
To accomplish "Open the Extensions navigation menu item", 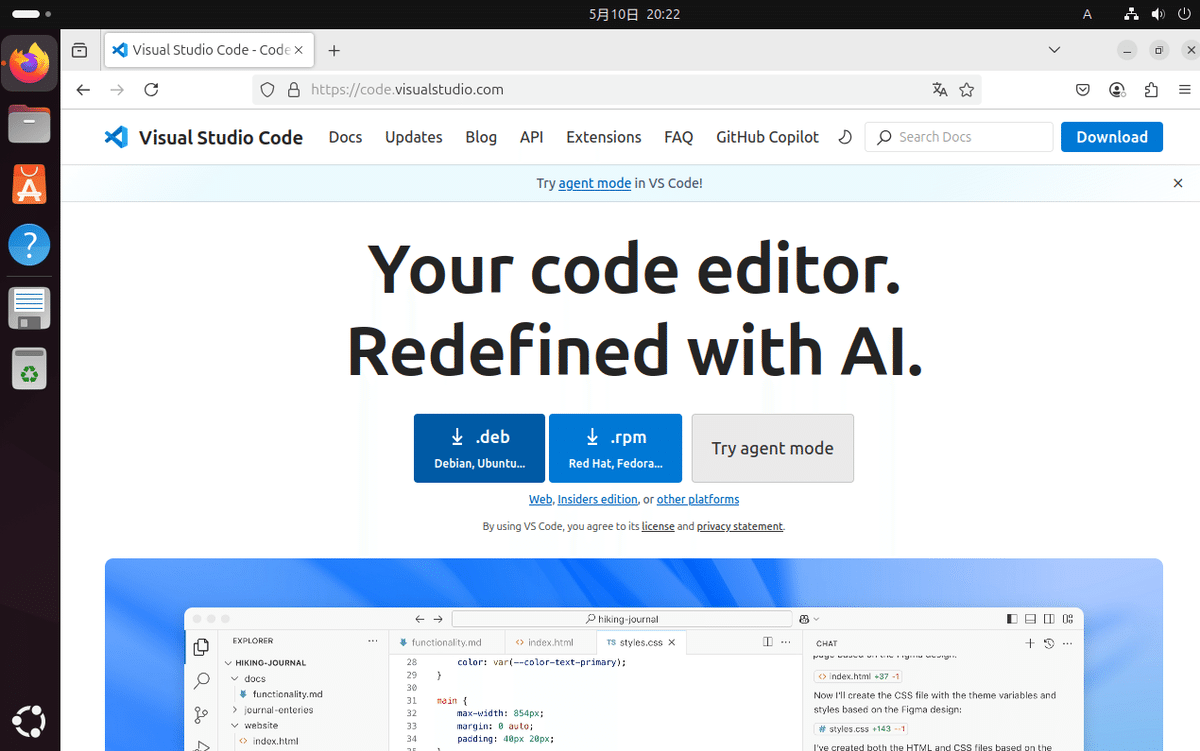I will [603, 137].
